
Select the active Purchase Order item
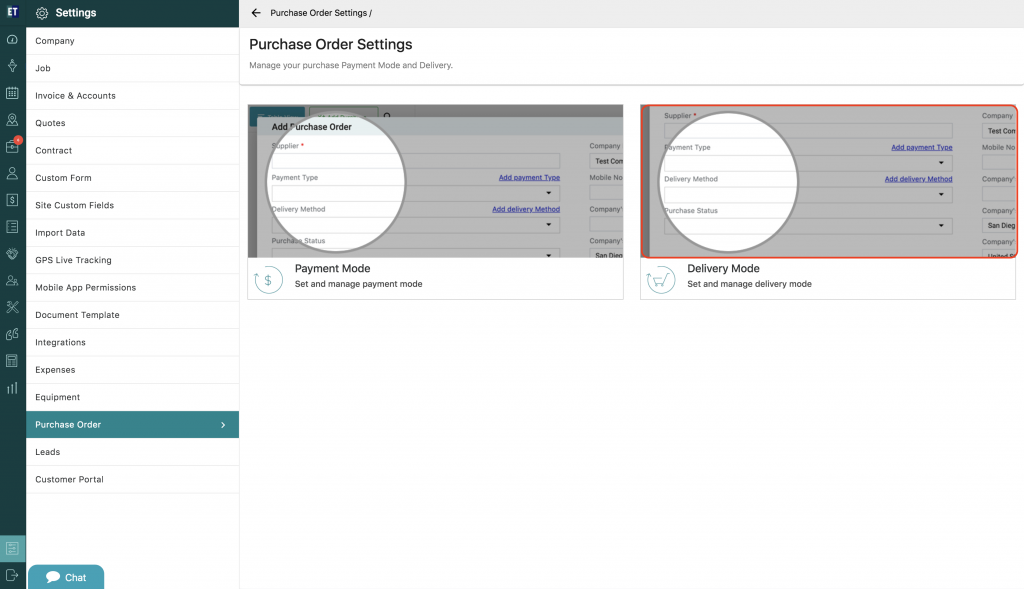tap(133, 424)
